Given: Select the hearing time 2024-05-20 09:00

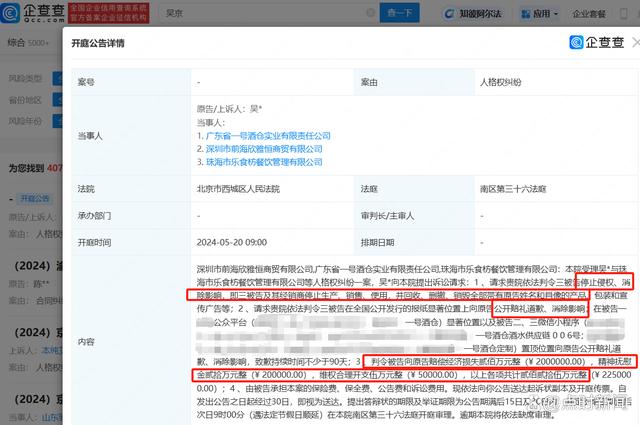Looking at the screenshot, I should click(x=232, y=243).
